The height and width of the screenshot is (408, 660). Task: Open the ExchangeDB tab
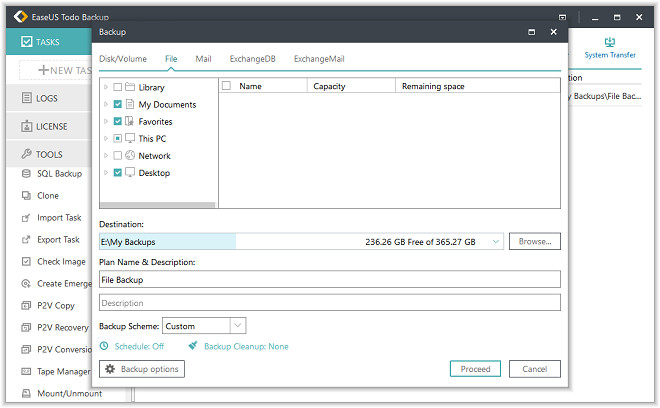click(x=253, y=59)
